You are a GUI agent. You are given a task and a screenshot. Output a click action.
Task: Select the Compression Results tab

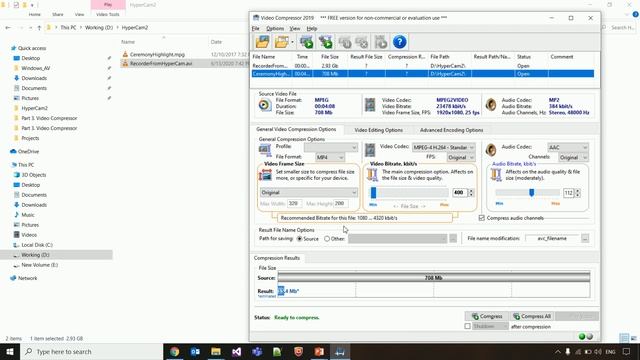point(277,258)
